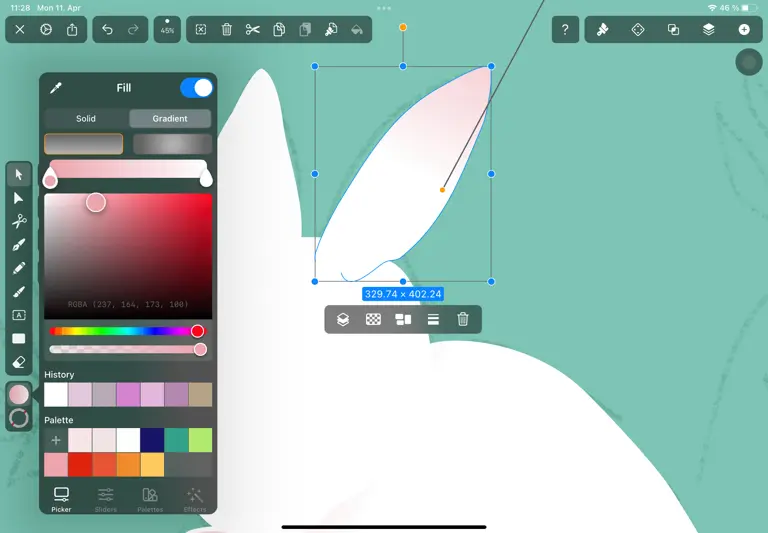
Task: Click the paste style paint bucket icon
Action: coord(357,30)
